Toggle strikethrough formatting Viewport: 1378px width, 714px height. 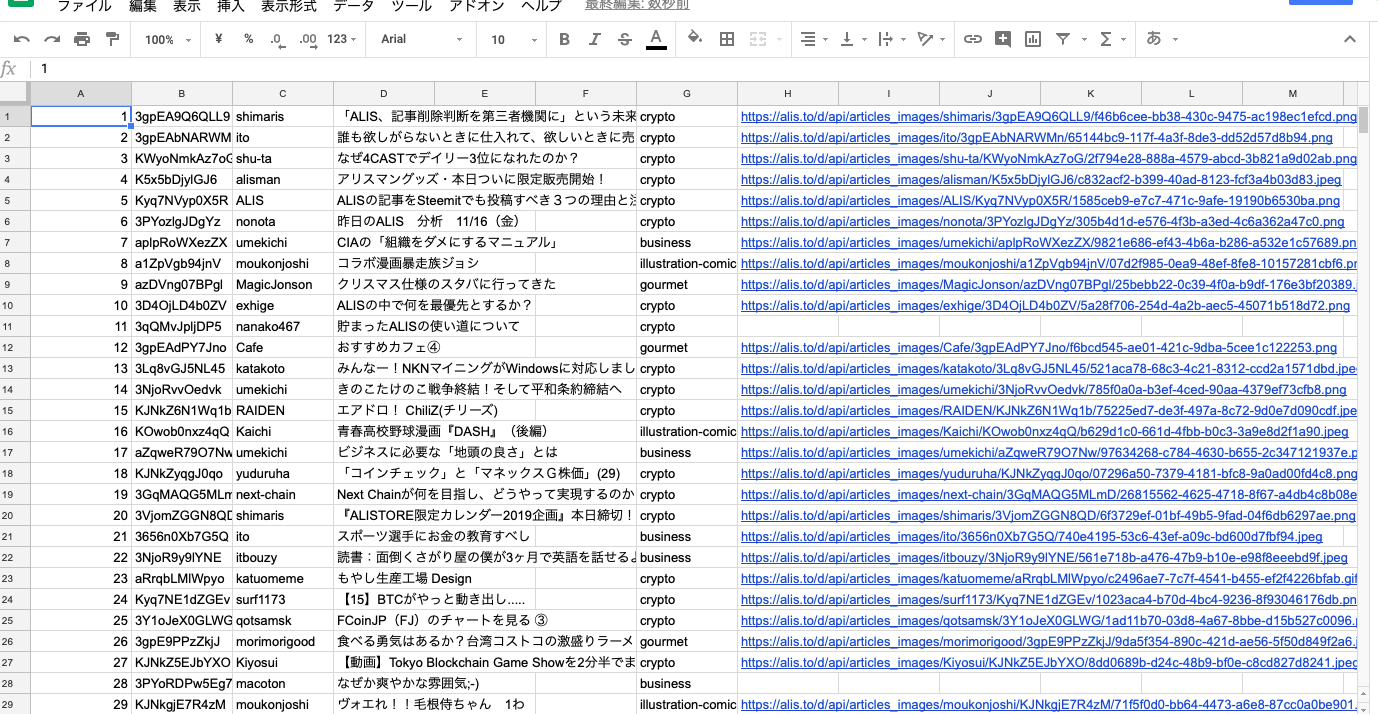tap(625, 39)
